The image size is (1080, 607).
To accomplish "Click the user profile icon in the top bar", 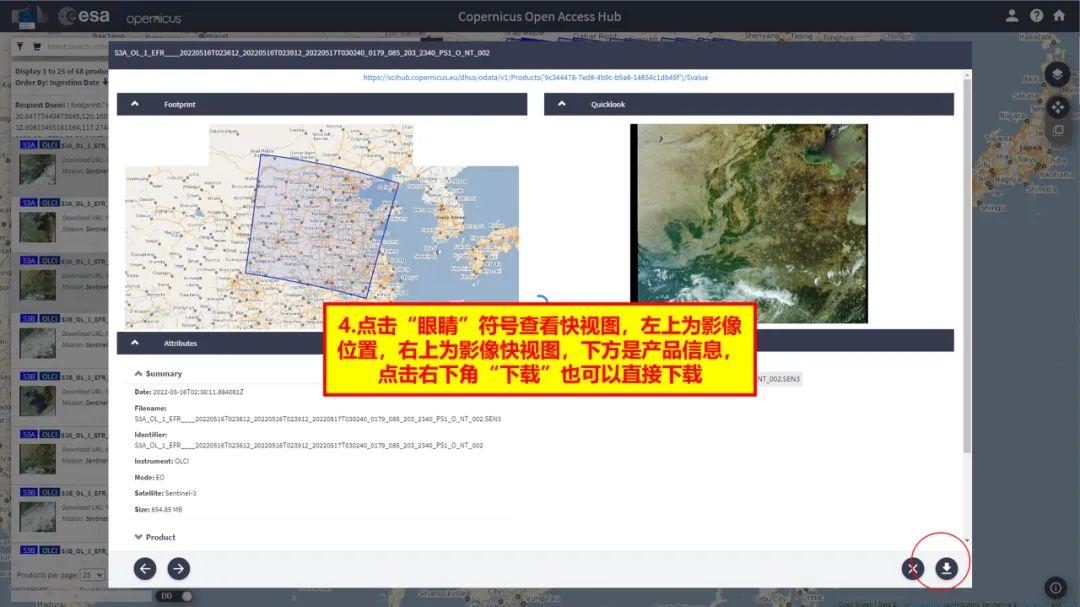I will tap(1012, 16).
